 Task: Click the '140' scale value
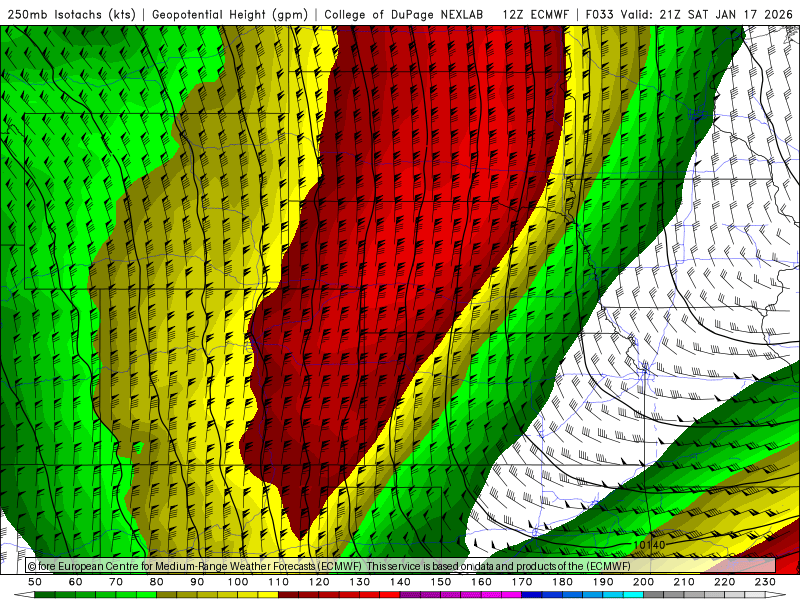pos(400,582)
